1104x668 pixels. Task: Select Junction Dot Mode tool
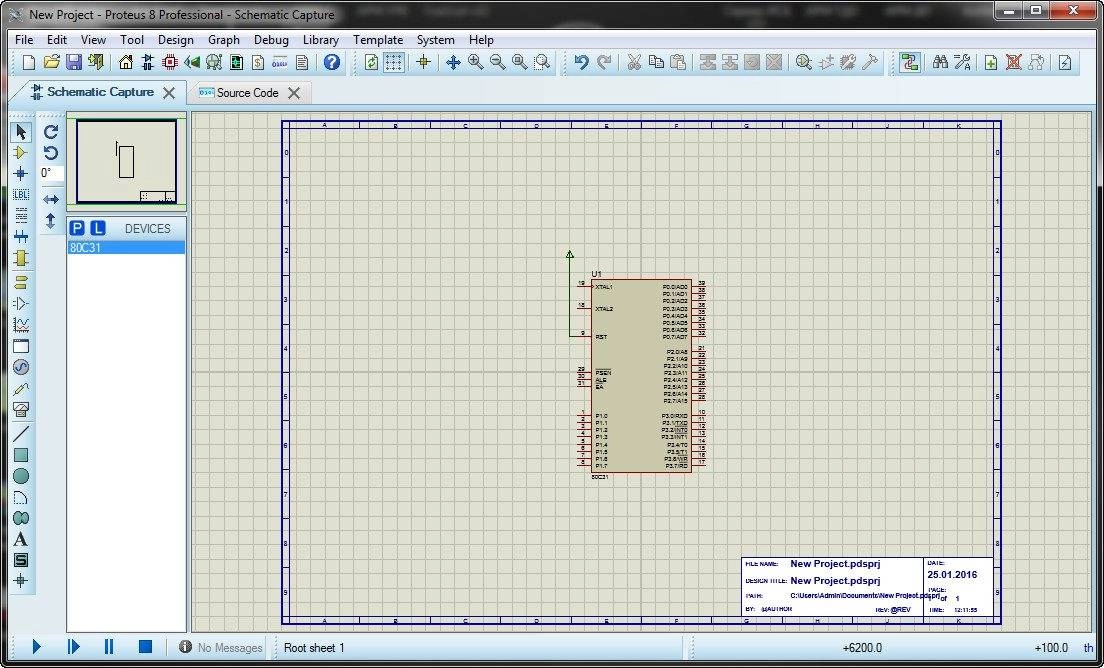(x=21, y=174)
